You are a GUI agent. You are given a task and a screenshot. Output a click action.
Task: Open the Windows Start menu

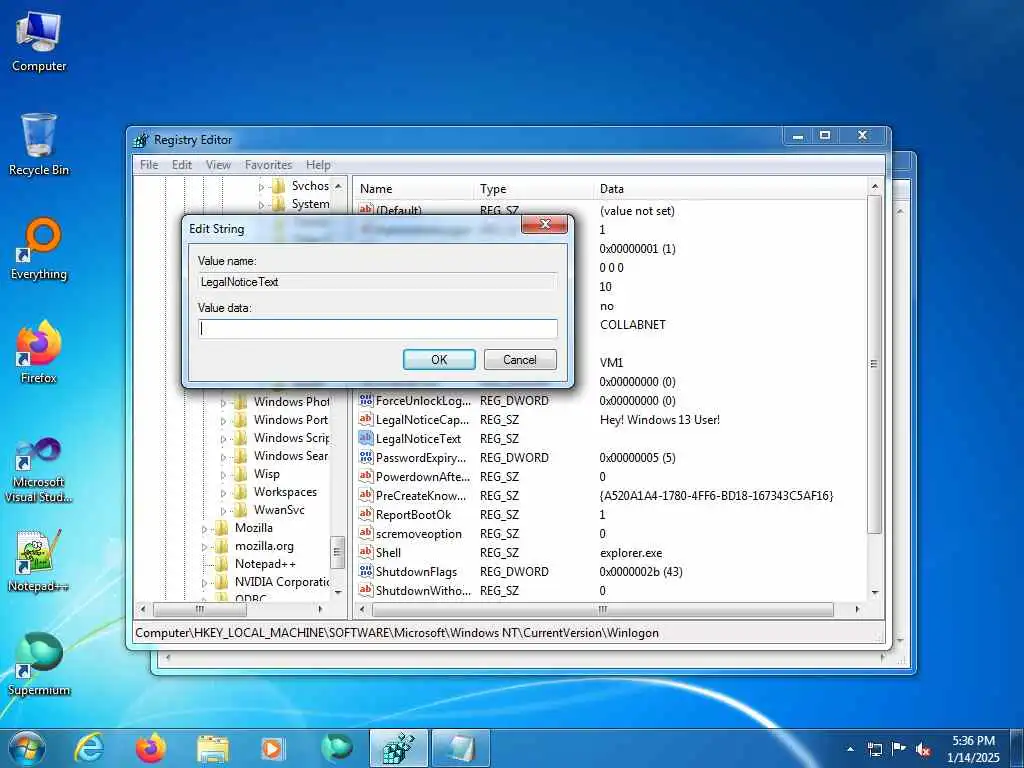[x=27, y=748]
